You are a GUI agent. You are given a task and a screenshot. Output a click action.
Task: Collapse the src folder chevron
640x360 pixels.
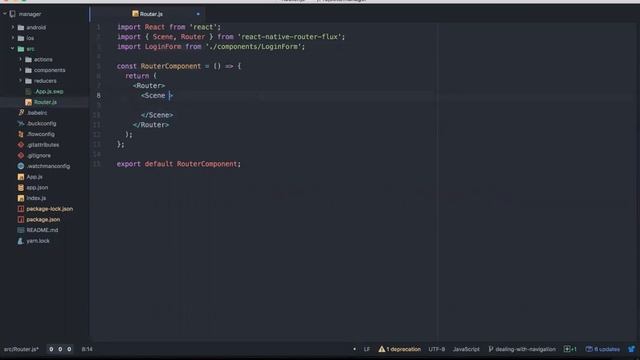[x=13, y=49]
